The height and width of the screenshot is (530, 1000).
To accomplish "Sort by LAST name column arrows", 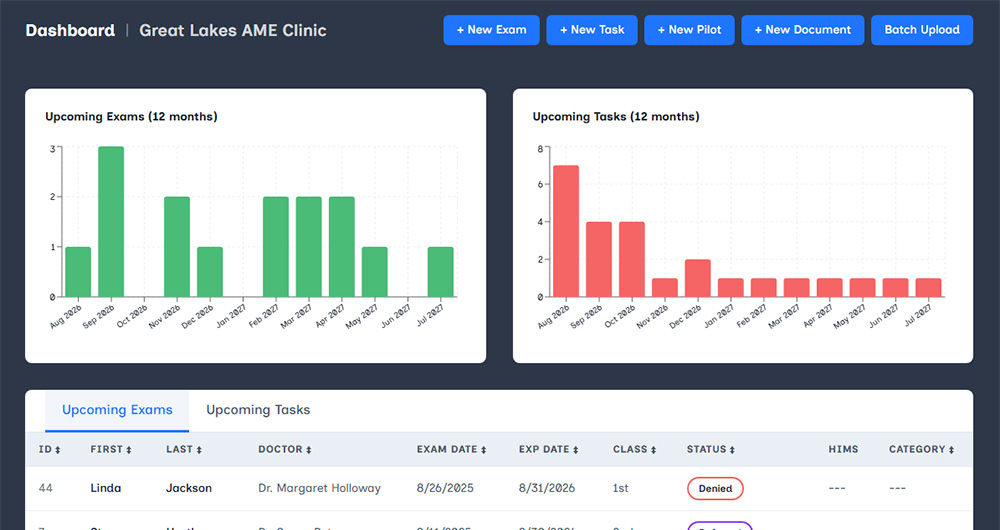I will [x=198, y=450].
